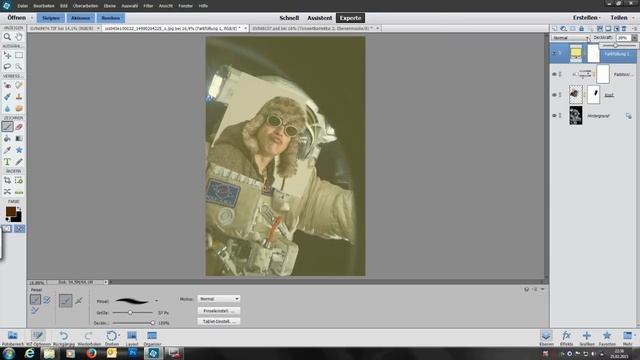Hide the Hintergrund layer eye icon
Image resolution: width=640 pixels, height=360 pixels.
[554, 116]
